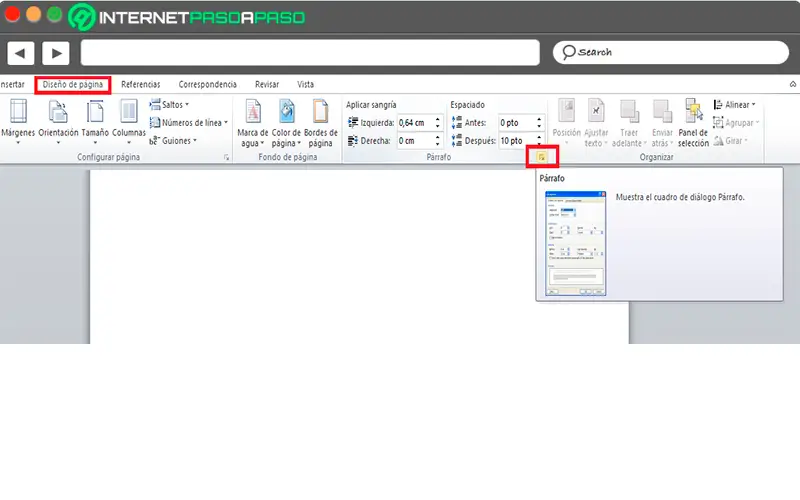Click the Posición button
Viewport: 800px width, 500px height.
pos(566,123)
